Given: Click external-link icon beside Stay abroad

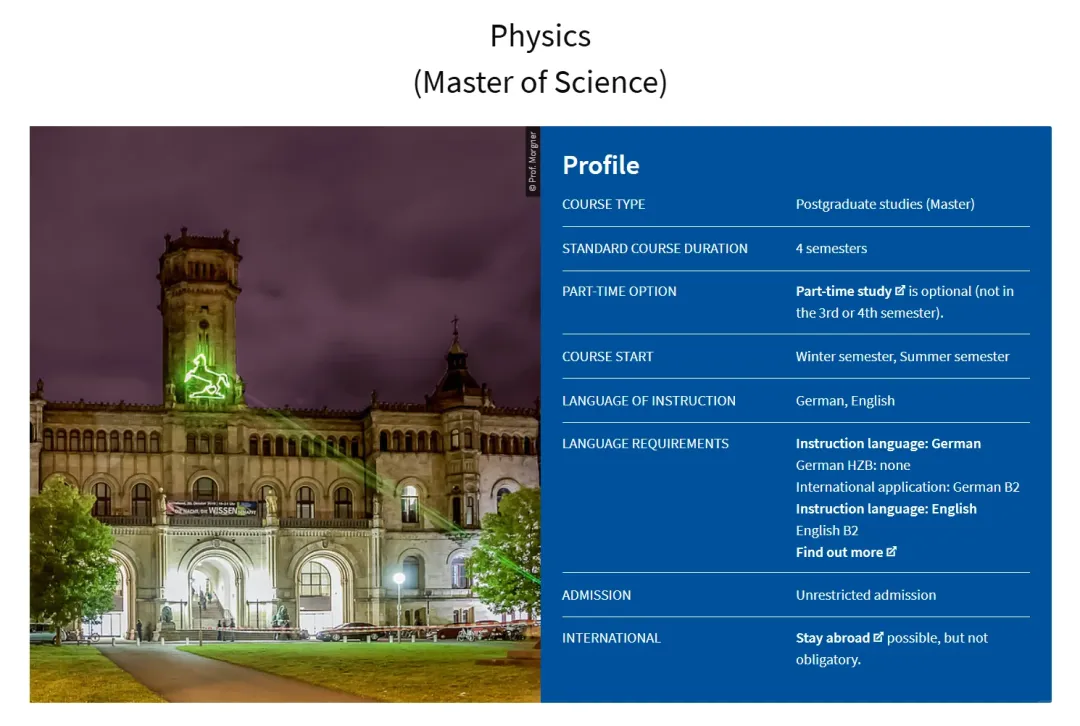Looking at the screenshot, I should [x=879, y=637].
